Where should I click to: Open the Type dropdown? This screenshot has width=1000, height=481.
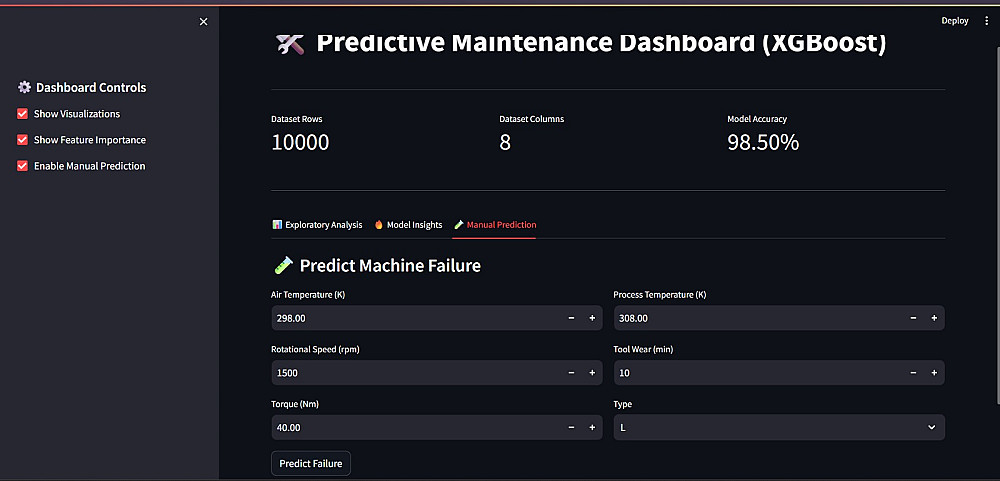779,427
